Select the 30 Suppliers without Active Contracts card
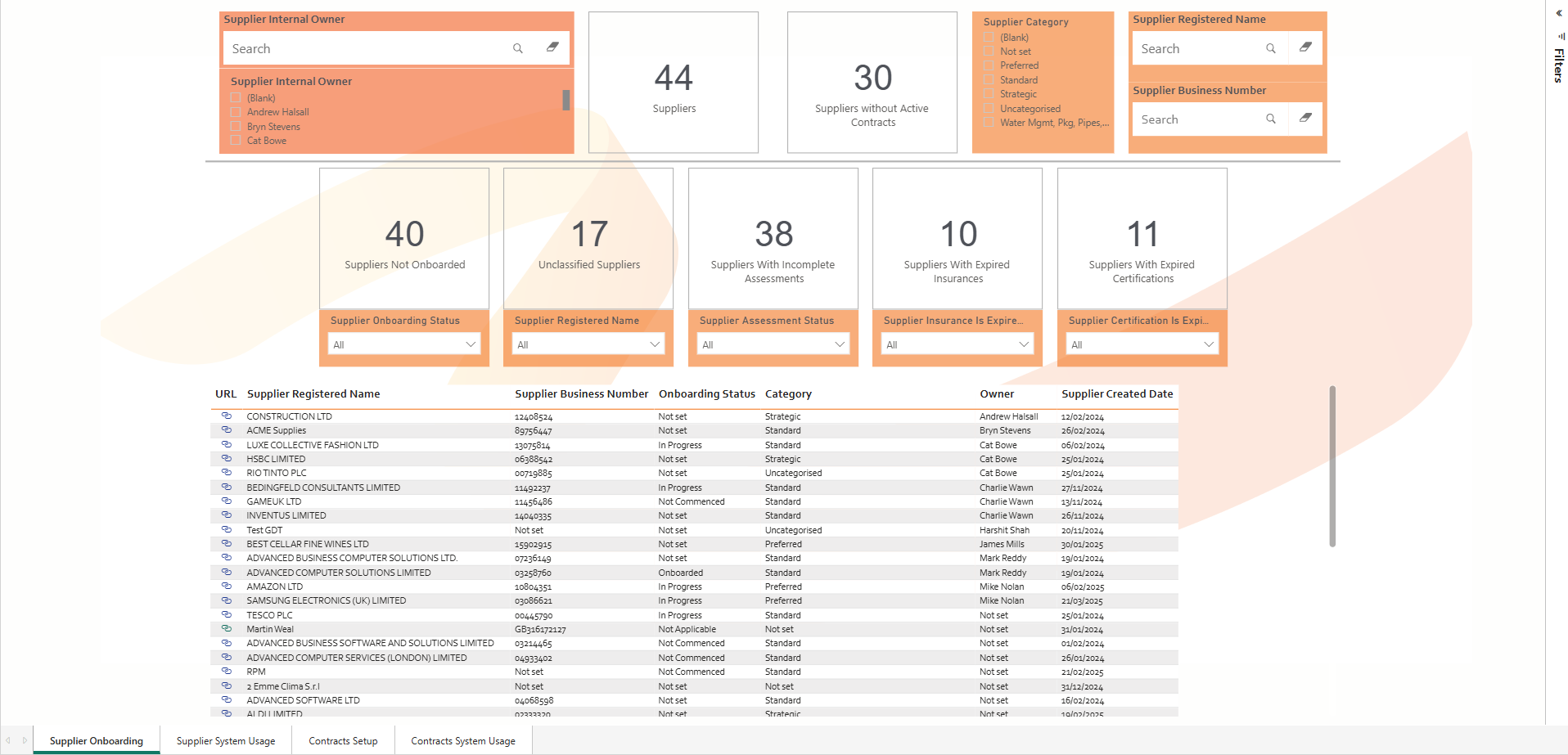Image resolution: width=1568 pixels, height=755 pixels. [x=872, y=82]
